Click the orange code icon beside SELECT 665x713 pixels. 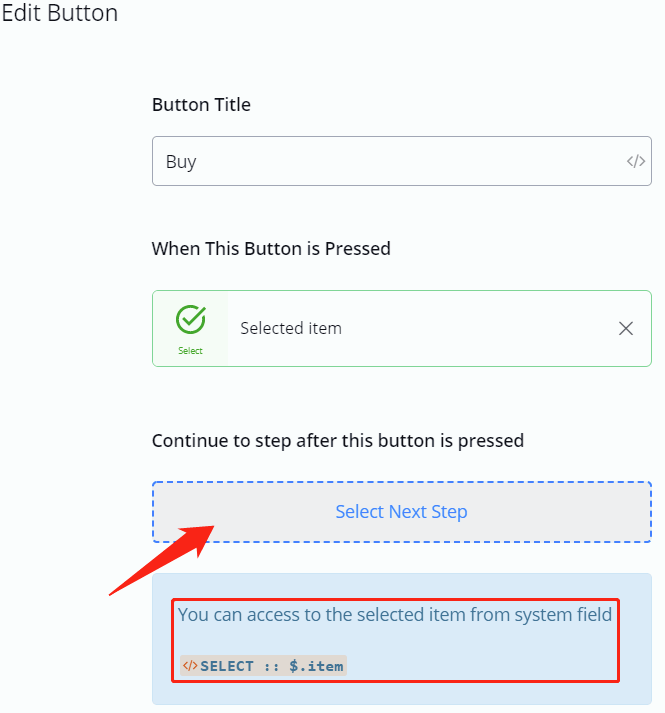point(190,666)
